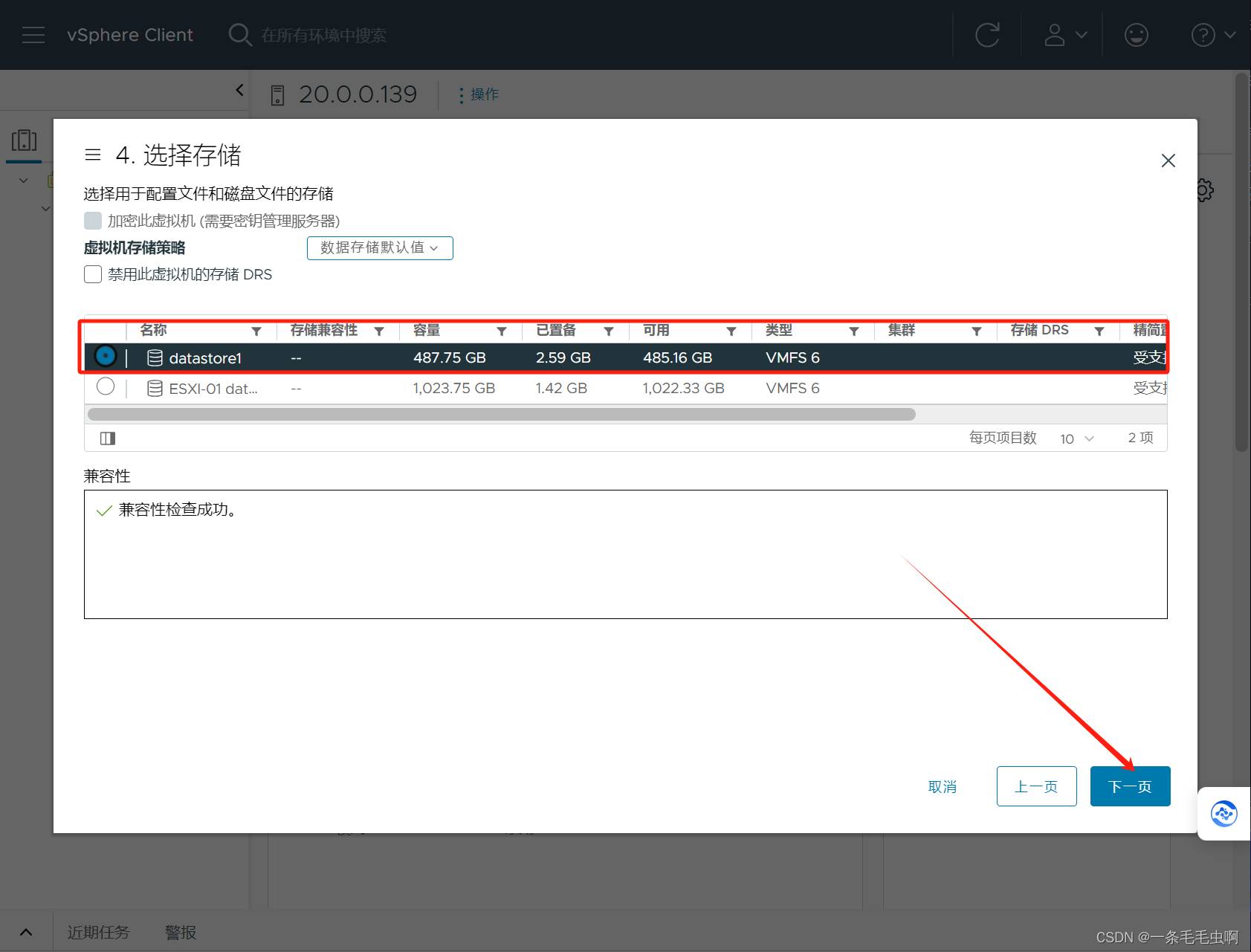Select the ESXI-01 datastore radio button

(106, 387)
